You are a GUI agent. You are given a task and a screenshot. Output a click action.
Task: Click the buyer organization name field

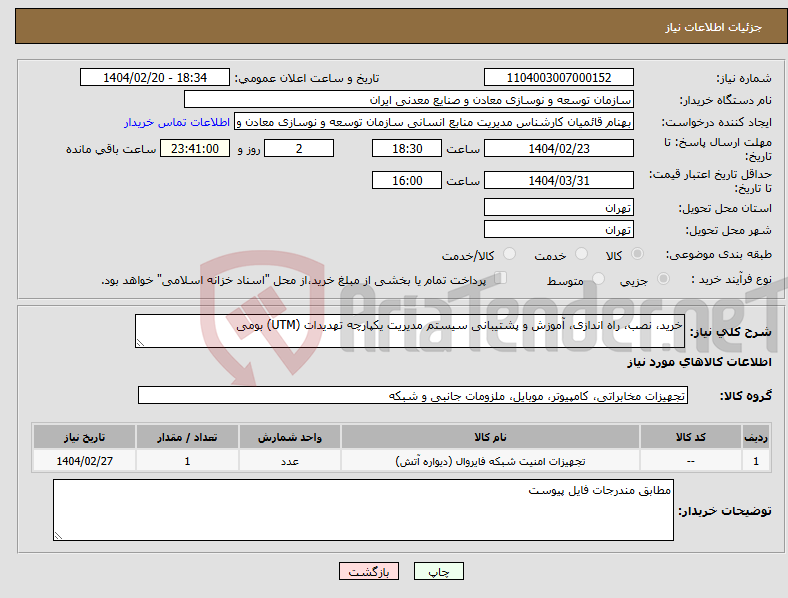[409, 99]
